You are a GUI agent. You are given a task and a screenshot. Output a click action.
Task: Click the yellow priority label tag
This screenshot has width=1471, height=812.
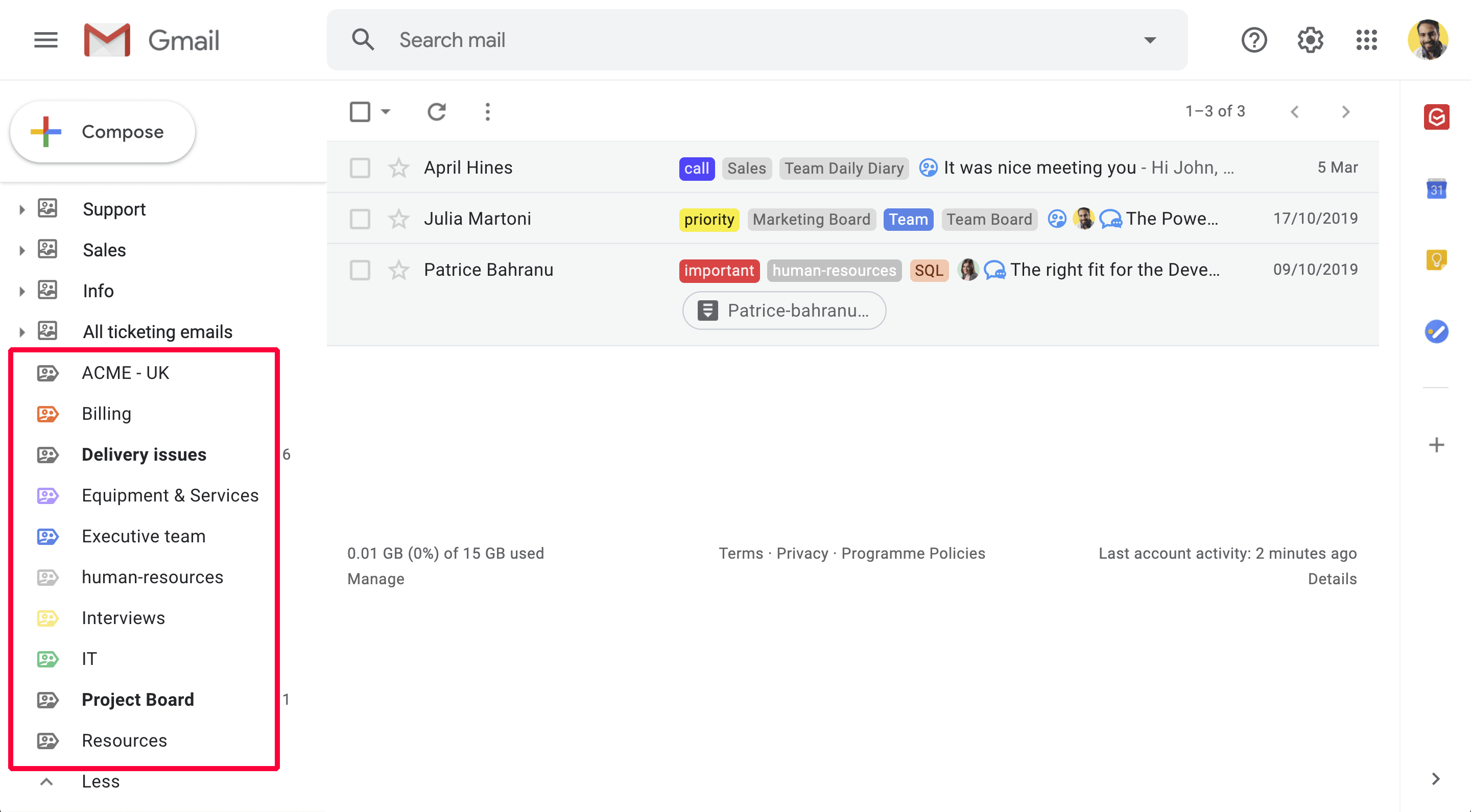click(x=708, y=219)
